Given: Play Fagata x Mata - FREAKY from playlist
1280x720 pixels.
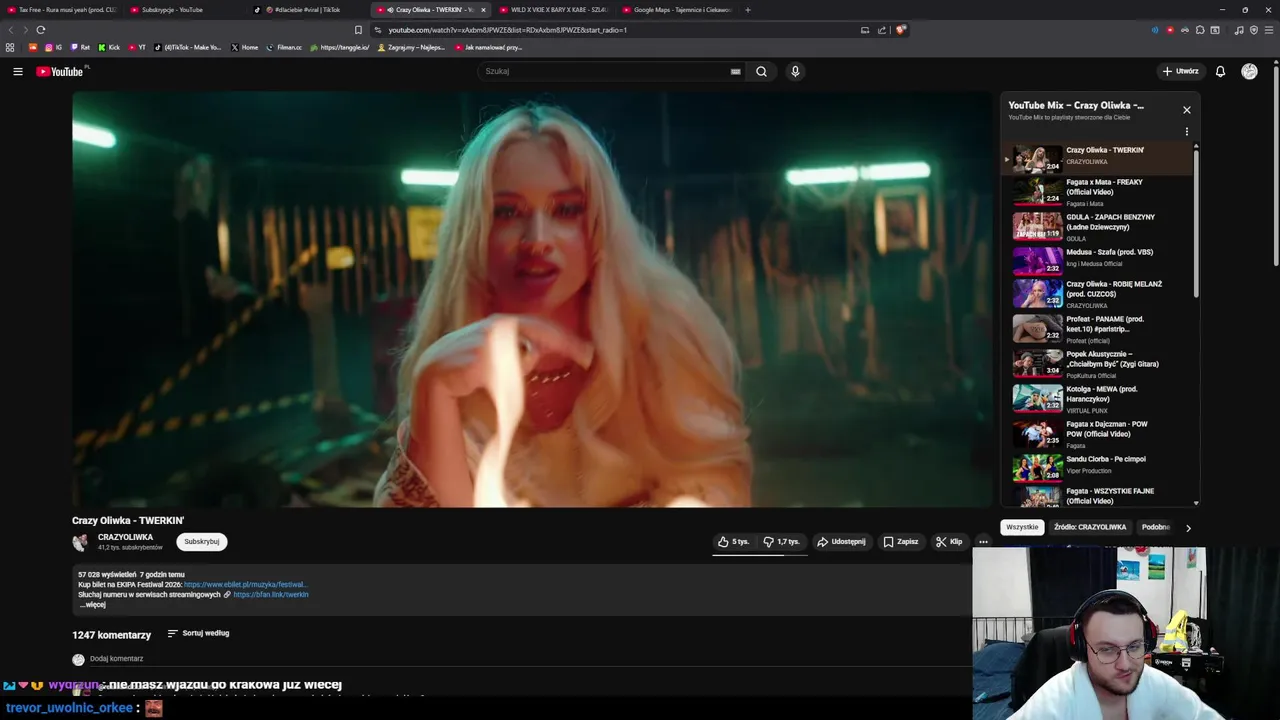Looking at the screenshot, I should (x=1098, y=192).
